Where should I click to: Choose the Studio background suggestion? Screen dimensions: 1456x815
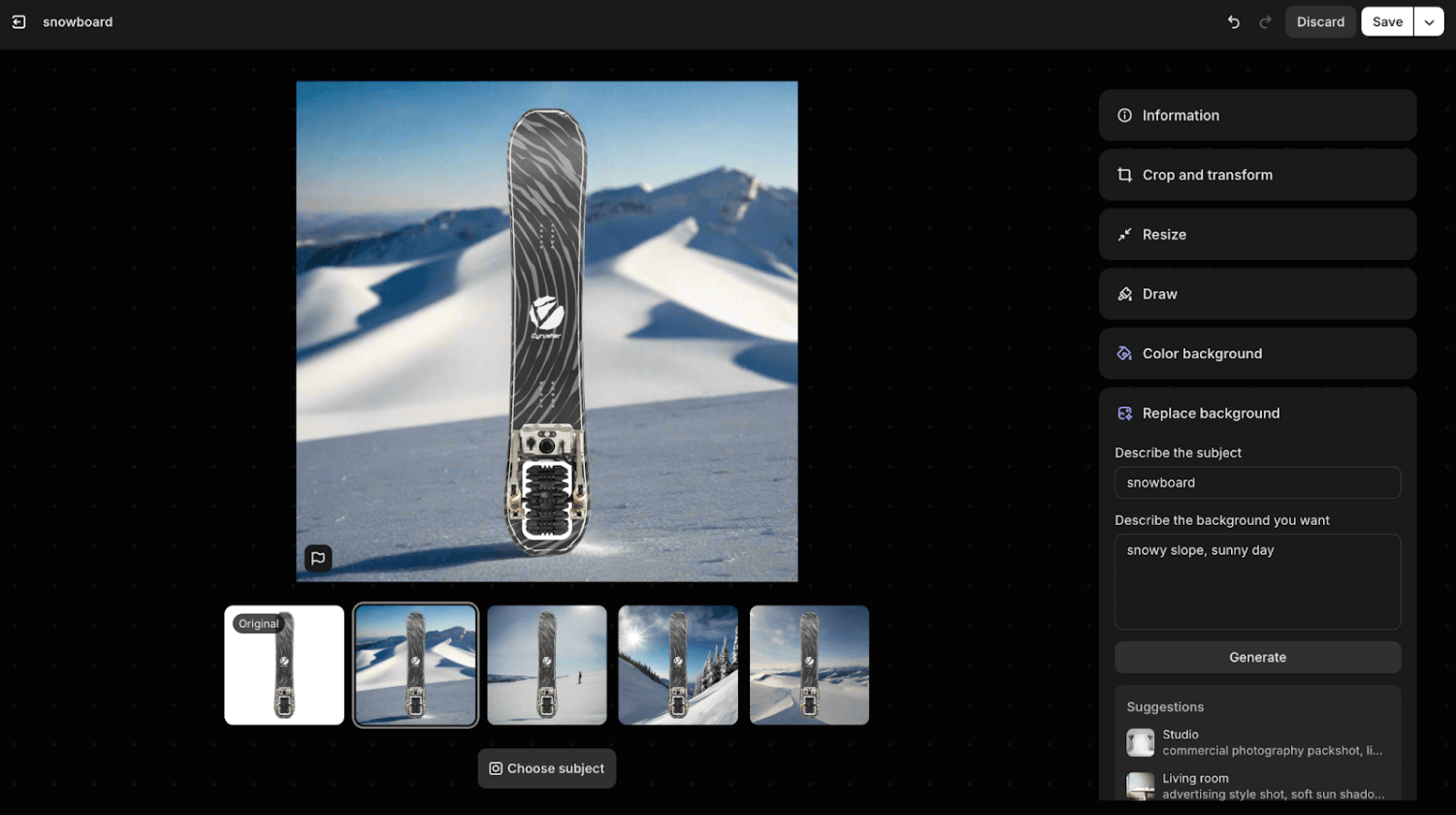[1257, 742]
